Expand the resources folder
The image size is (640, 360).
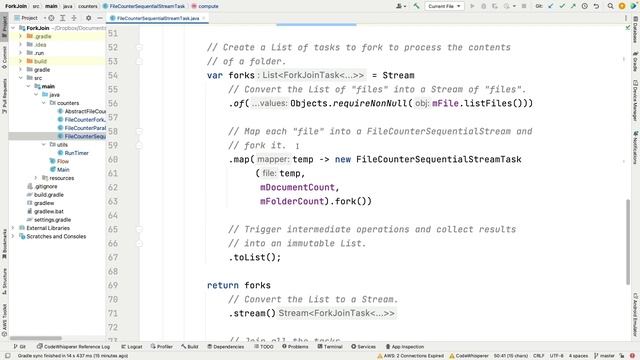click(x=36, y=178)
